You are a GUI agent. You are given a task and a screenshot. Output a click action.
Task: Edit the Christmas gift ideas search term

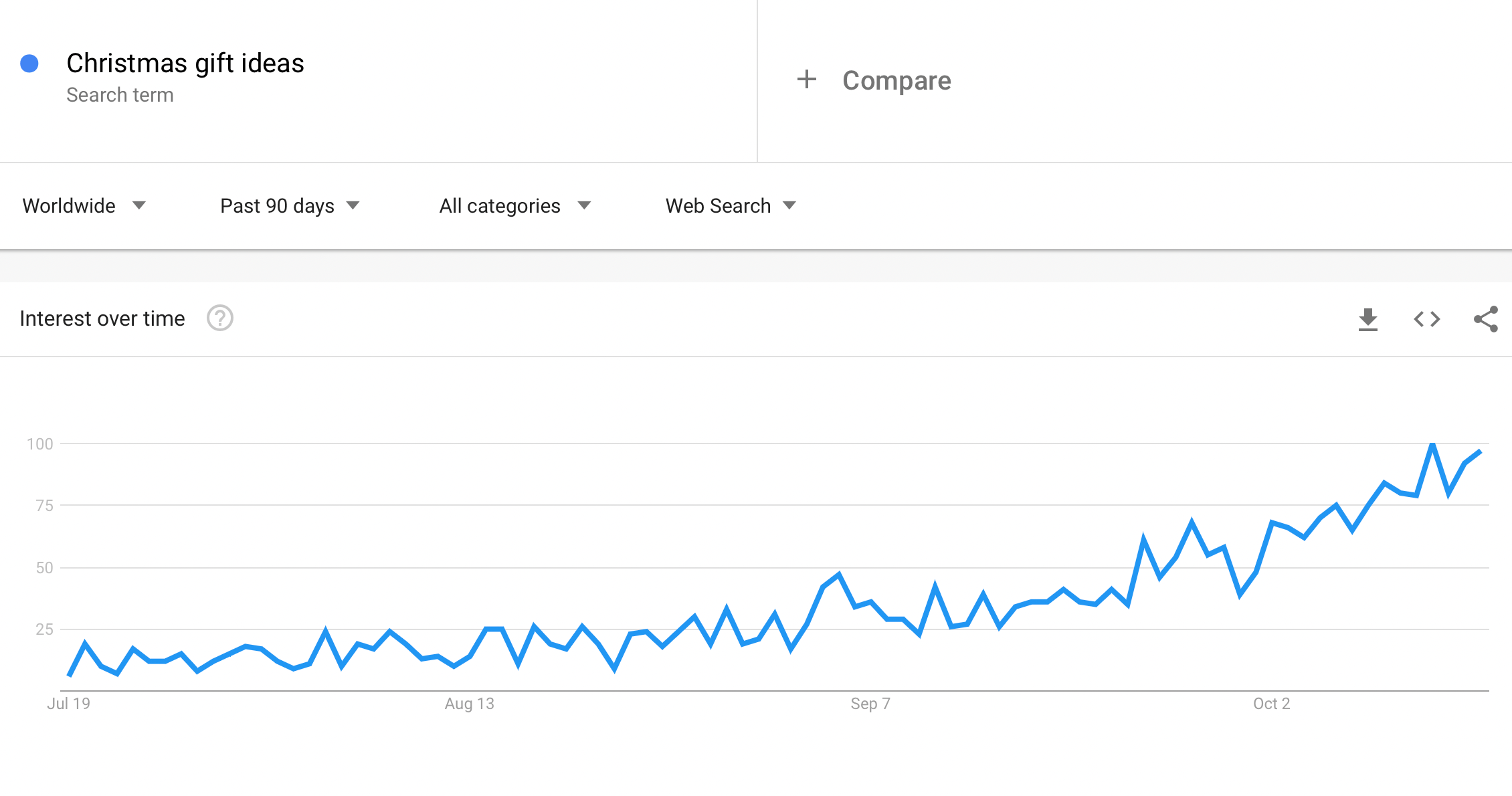pyautogui.click(x=185, y=64)
